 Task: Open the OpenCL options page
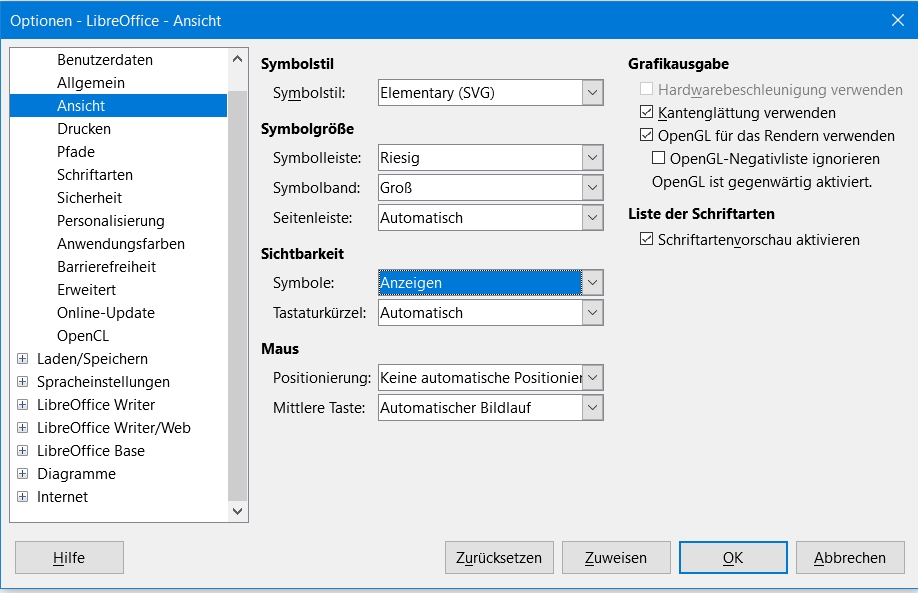[83, 335]
